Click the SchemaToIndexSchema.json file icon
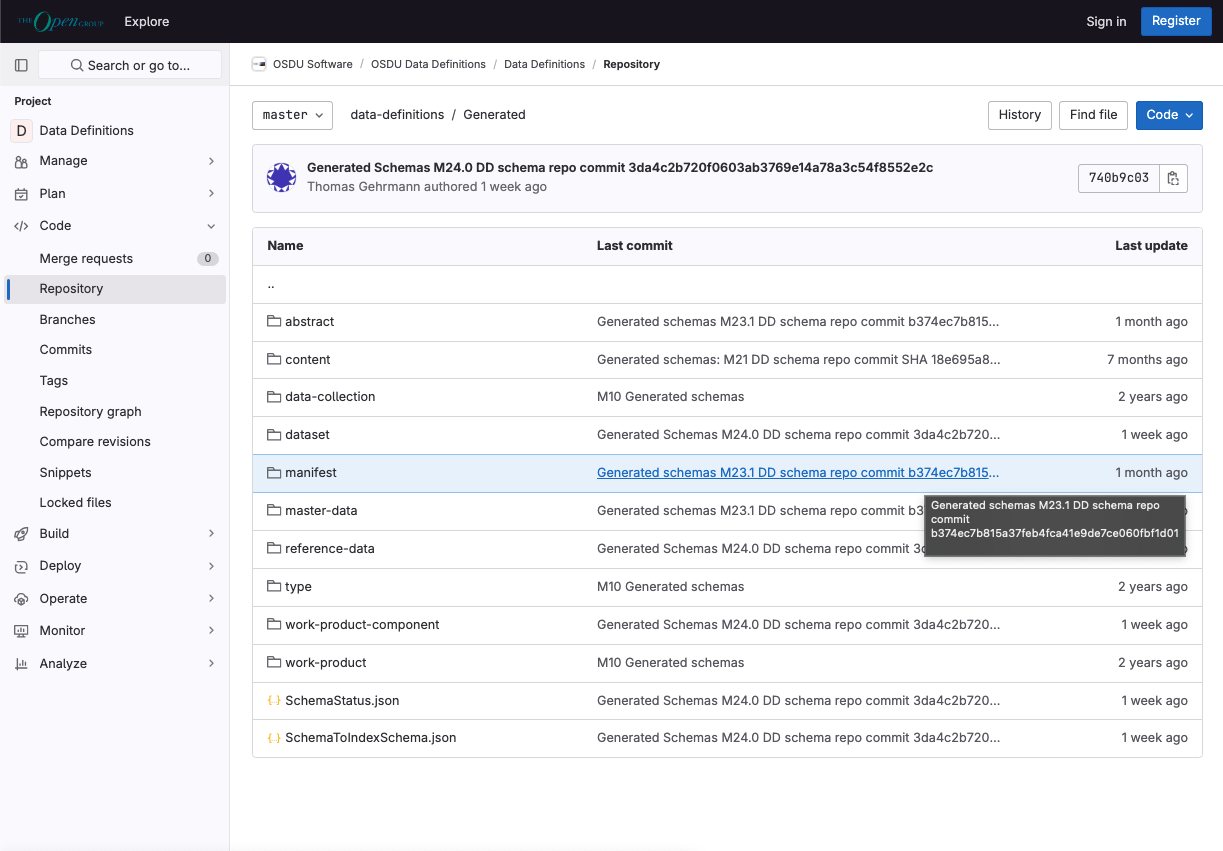Screen dimensions: 1223x851 coord(274,737)
